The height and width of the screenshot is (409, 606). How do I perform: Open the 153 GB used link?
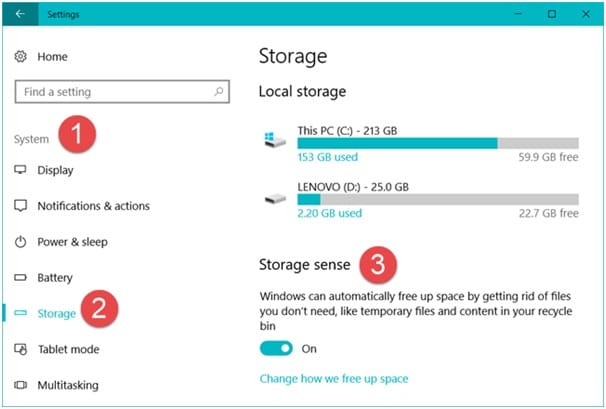[328, 157]
